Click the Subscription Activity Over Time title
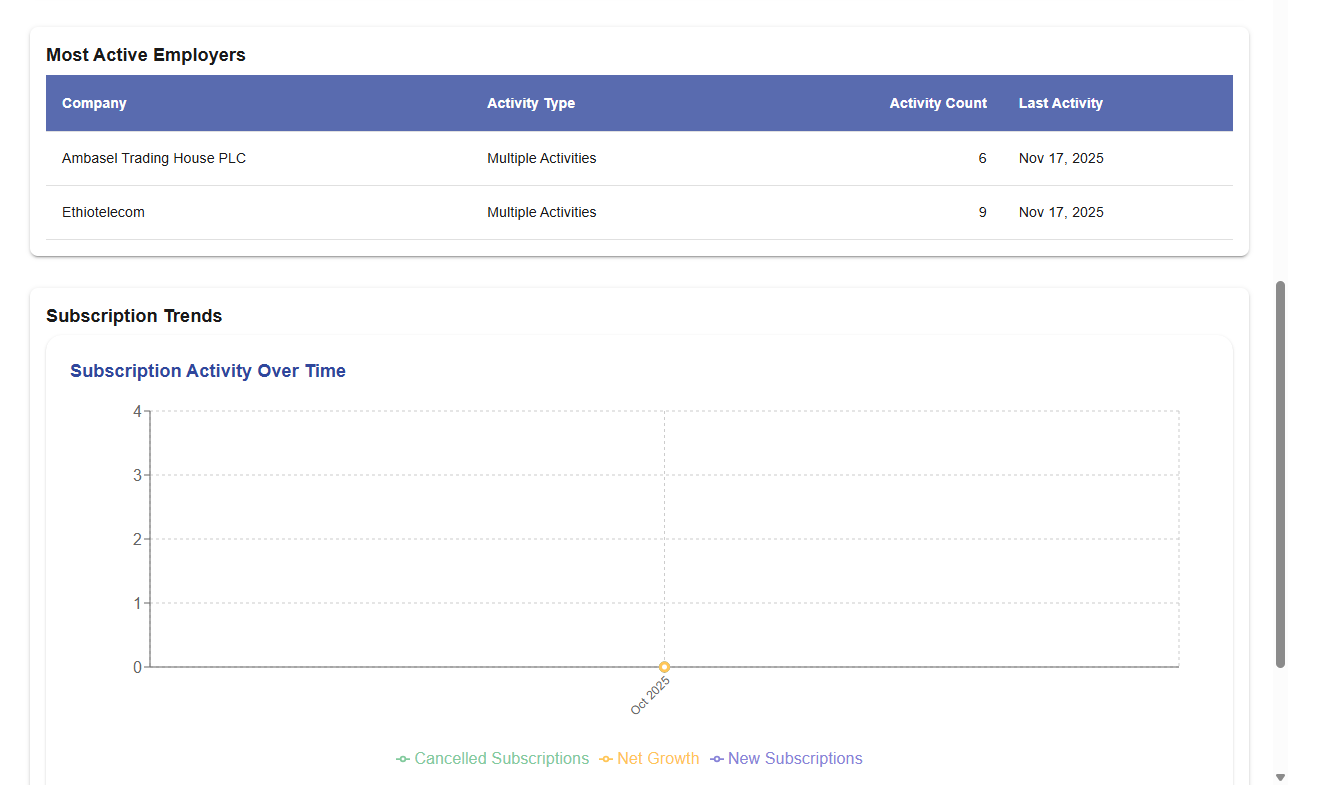1327x801 pixels. 208,371
